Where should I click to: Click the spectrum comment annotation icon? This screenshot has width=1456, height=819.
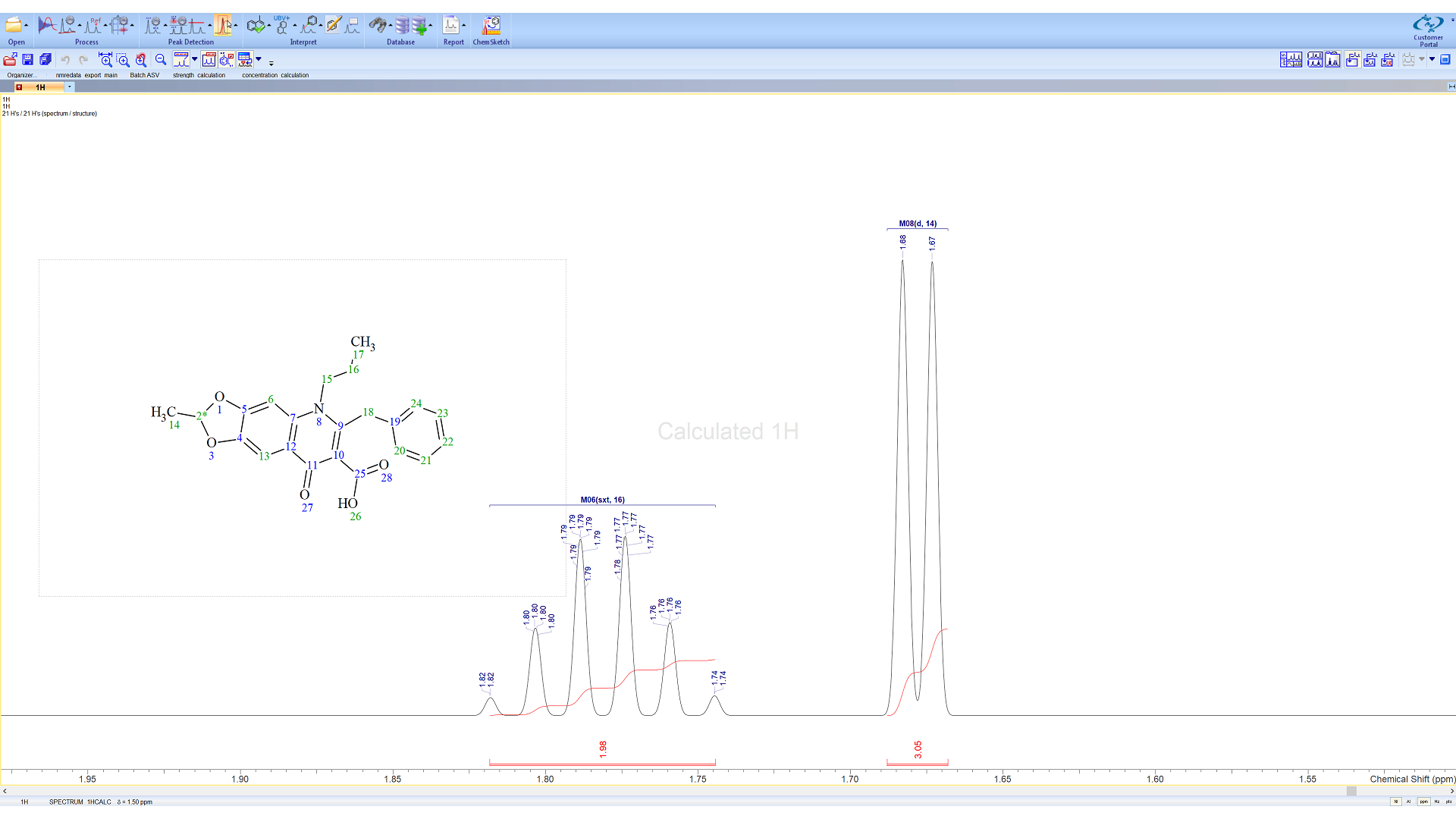[x=353, y=25]
